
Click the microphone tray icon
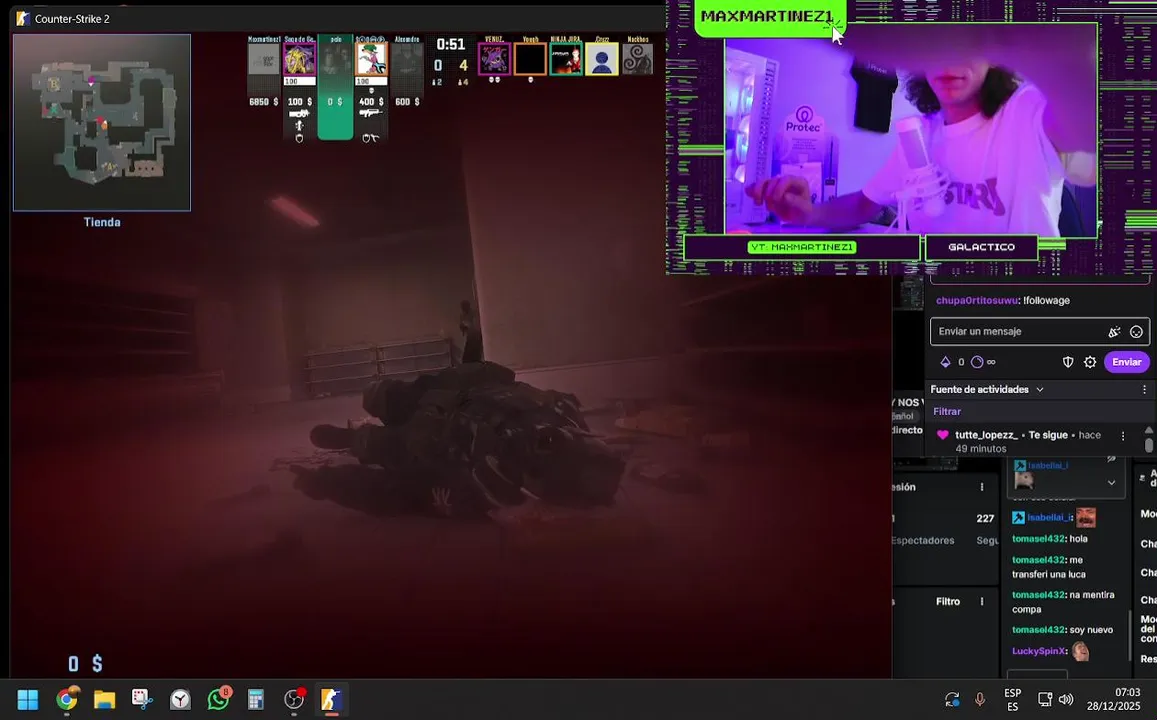point(980,699)
